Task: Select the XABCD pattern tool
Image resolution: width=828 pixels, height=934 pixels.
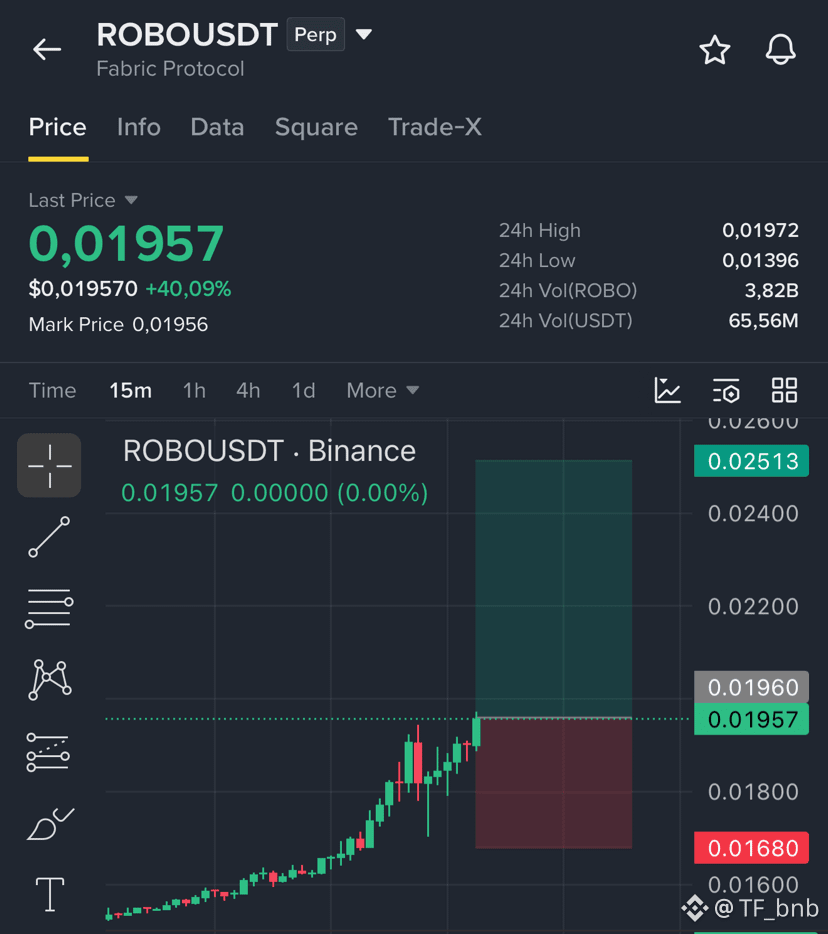Action: tap(50, 680)
